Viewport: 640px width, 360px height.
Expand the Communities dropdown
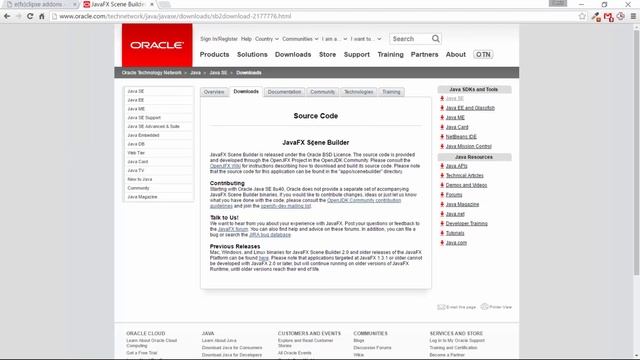300,39
